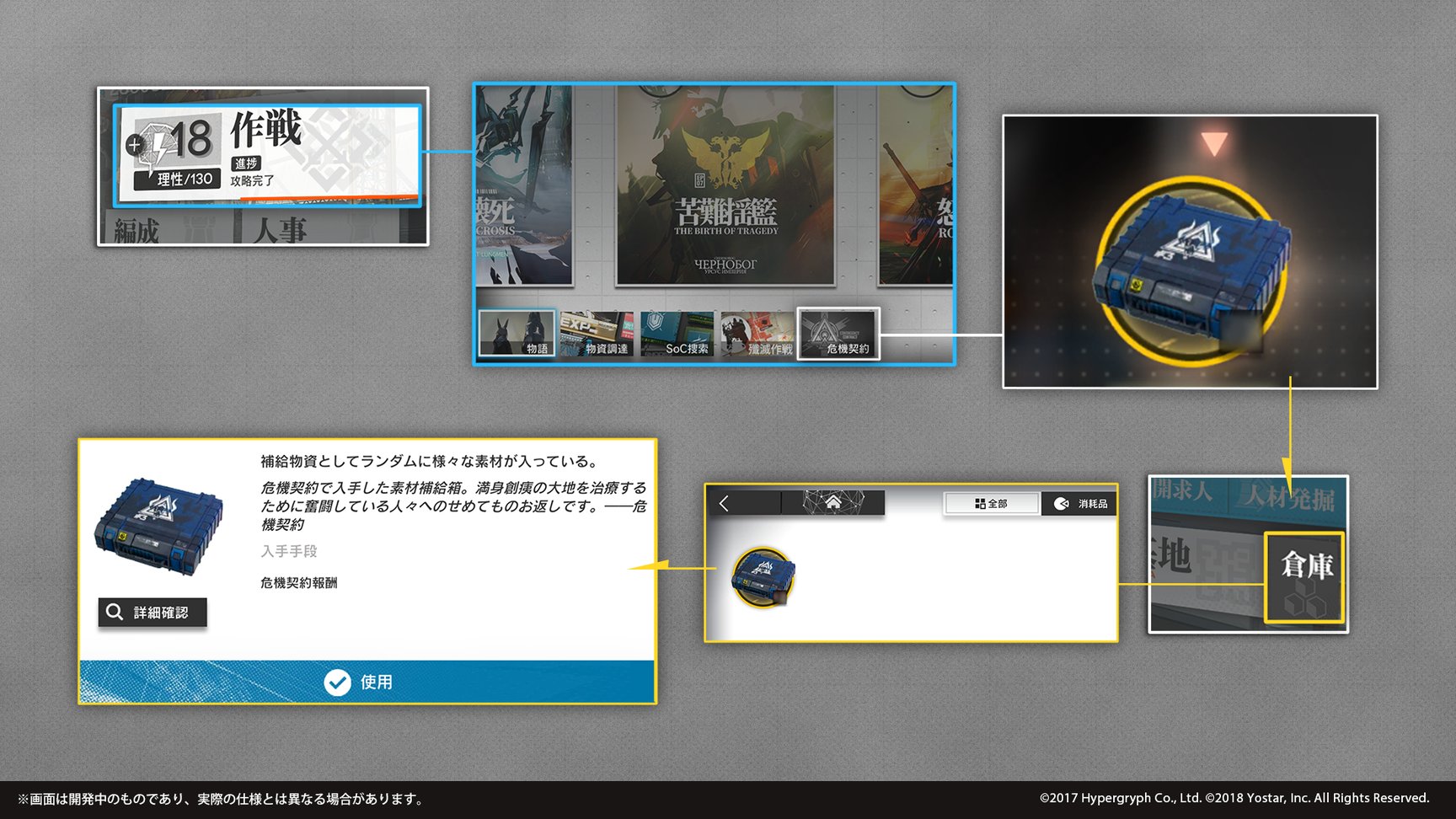Click the 危機契約報酬 acquisition entry
This screenshot has width=1456, height=819.
point(299,582)
